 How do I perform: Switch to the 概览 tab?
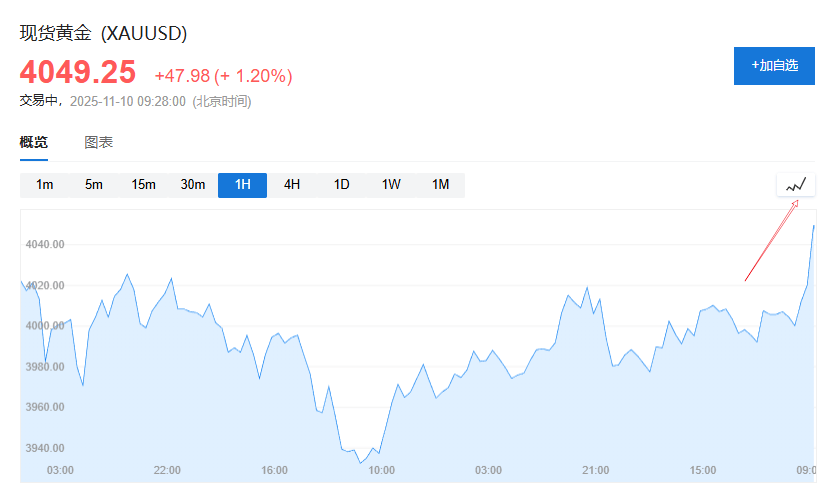(x=34, y=143)
